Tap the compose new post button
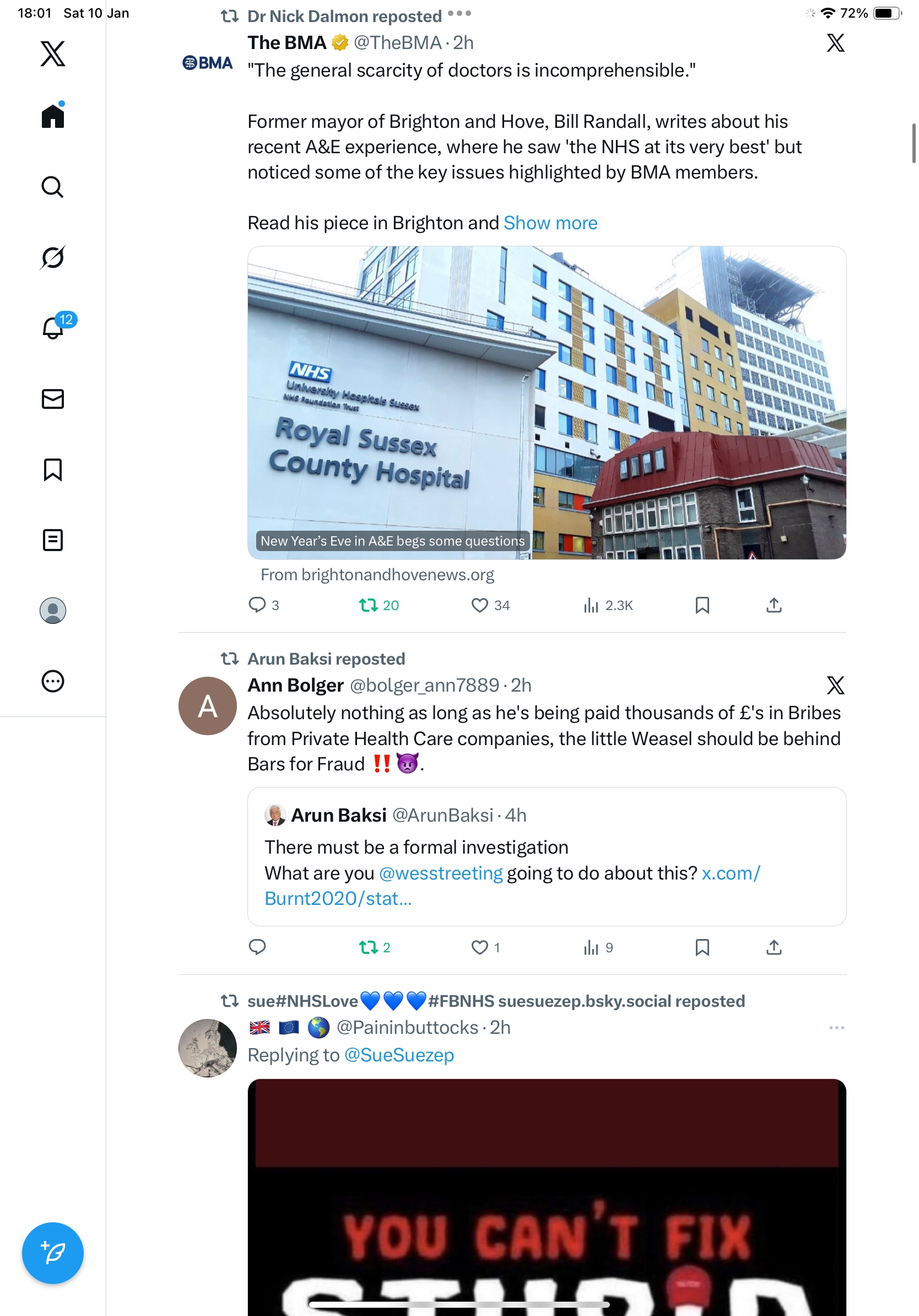Screen dimensions: 919x1316 [x=53, y=1253]
